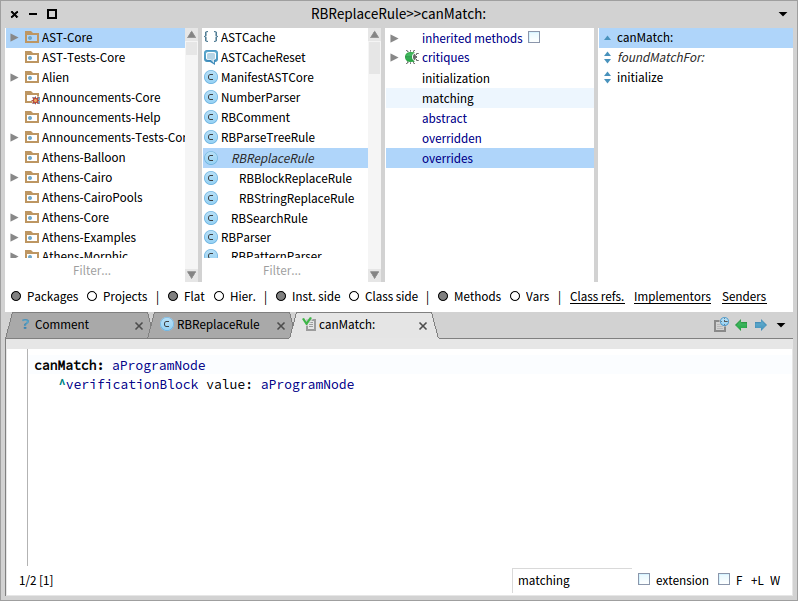Open the tab bar dropdown arrow menu
This screenshot has width=798, height=601.
point(781,325)
